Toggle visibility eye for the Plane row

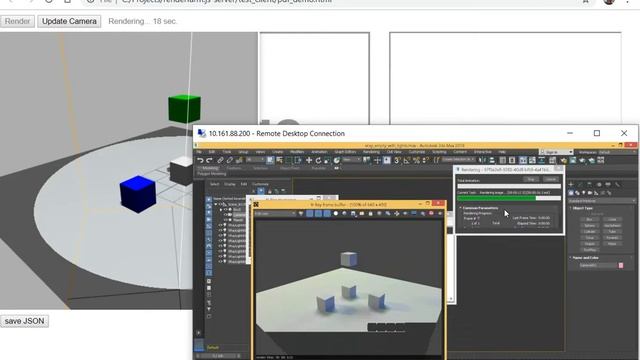pos(225,220)
